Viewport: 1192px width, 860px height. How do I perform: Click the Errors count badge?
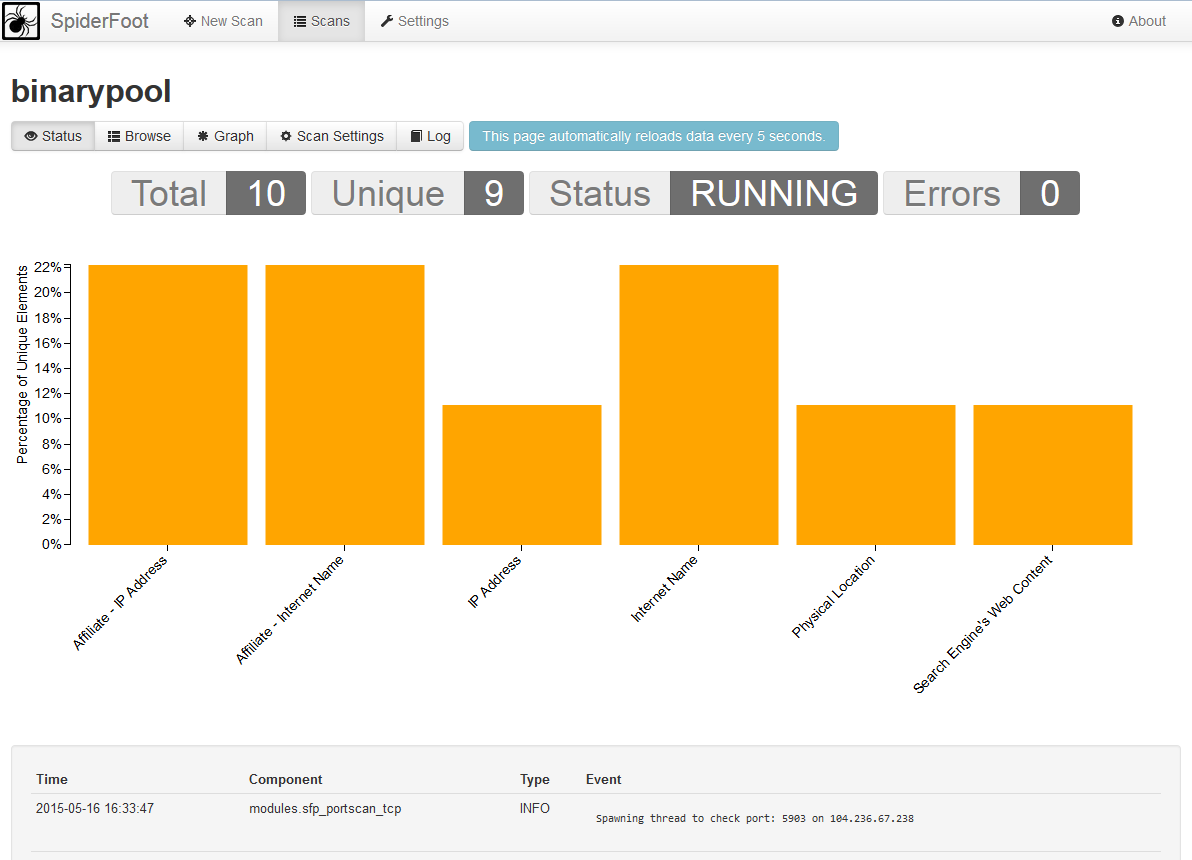[x=1049, y=193]
